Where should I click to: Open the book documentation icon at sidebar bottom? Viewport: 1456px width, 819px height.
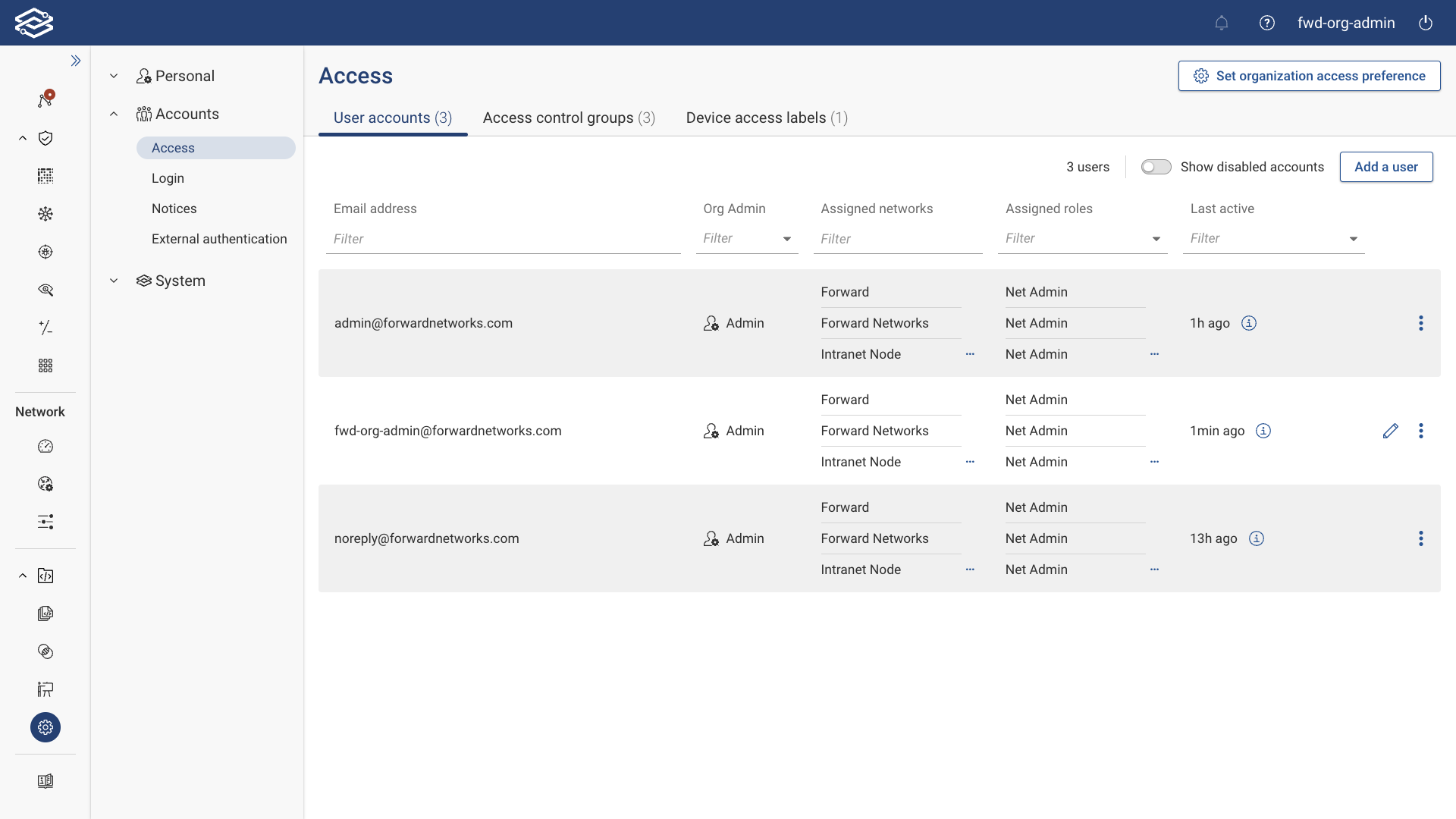(x=45, y=781)
